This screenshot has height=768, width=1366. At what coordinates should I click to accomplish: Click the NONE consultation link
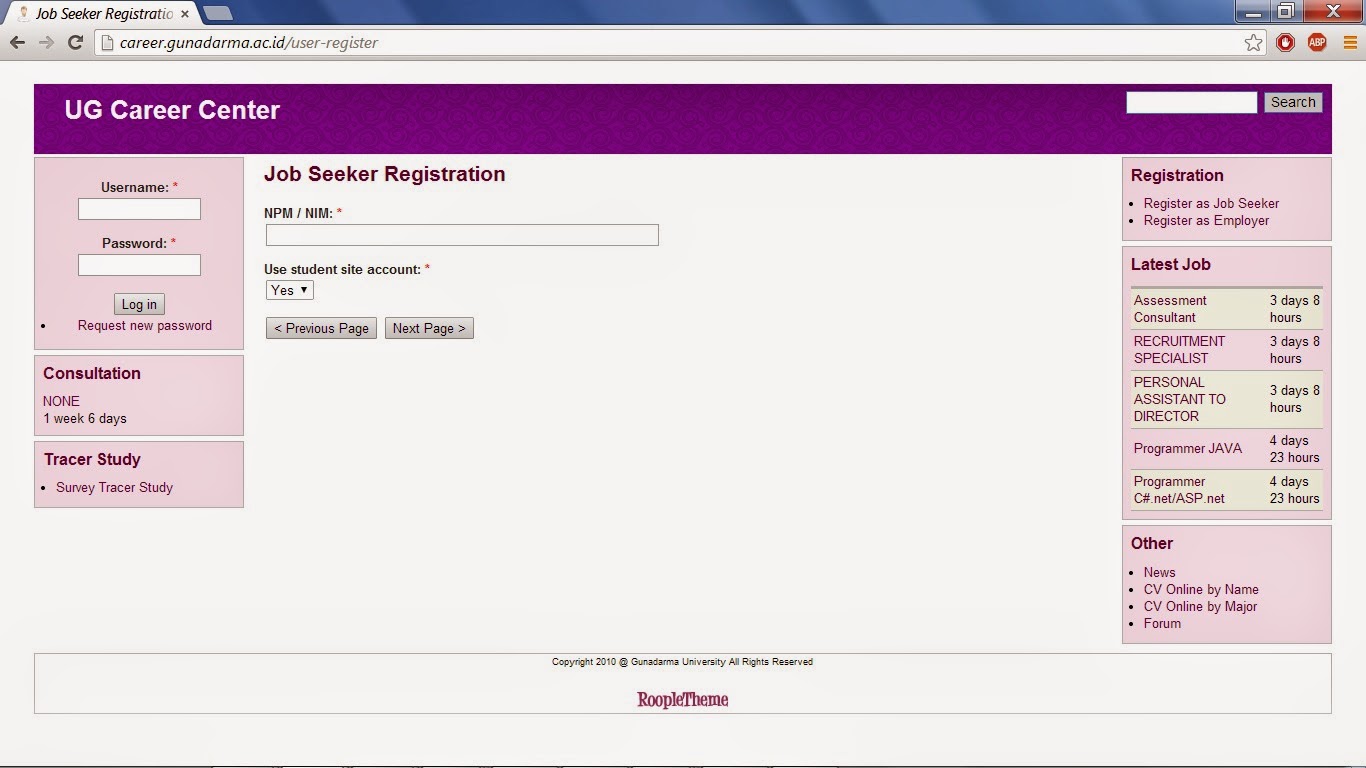pyautogui.click(x=61, y=401)
